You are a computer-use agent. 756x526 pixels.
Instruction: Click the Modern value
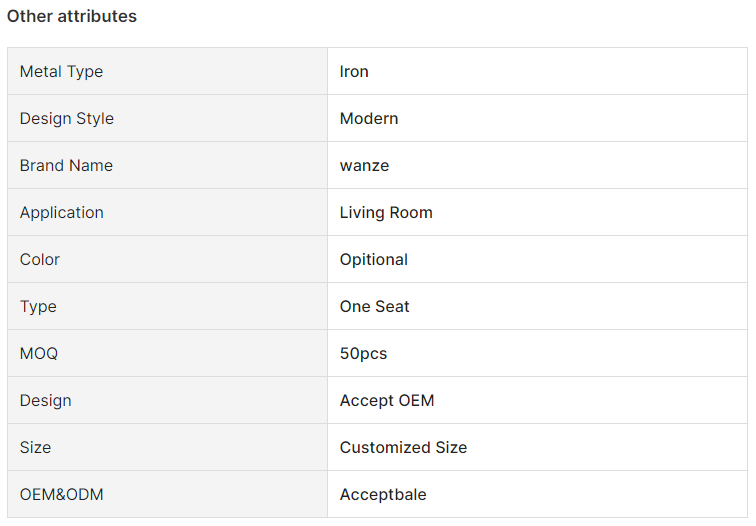pyautogui.click(x=369, y=119)
